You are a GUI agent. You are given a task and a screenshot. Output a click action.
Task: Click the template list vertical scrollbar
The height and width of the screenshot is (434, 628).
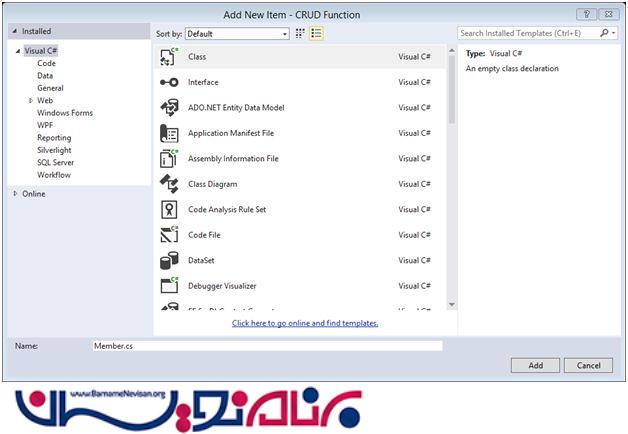[x=451, y=180]
